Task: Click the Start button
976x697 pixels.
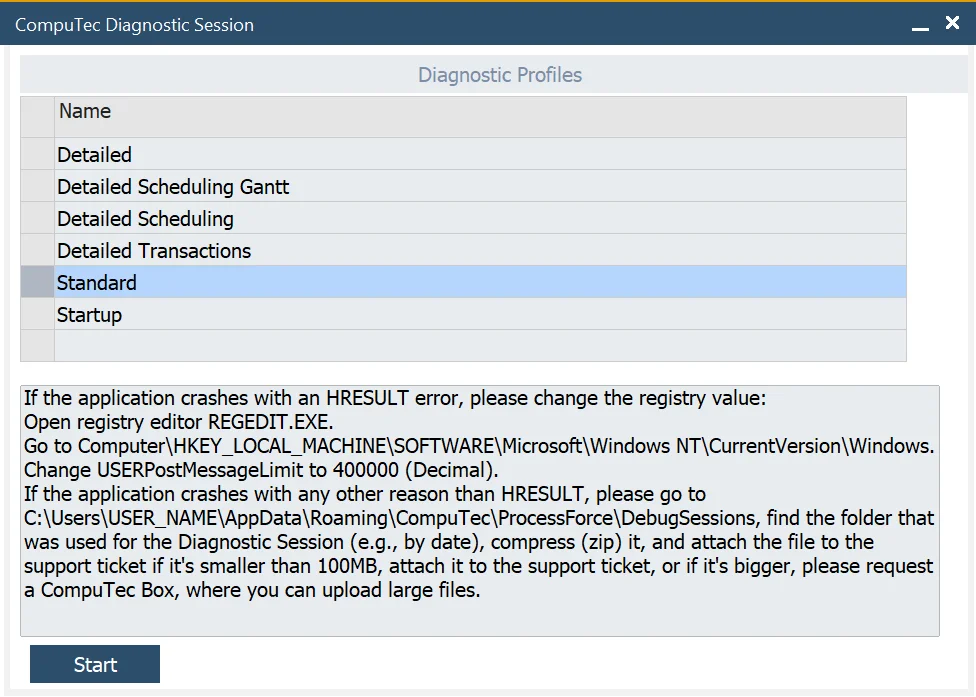Action: (x=95, y=665)
